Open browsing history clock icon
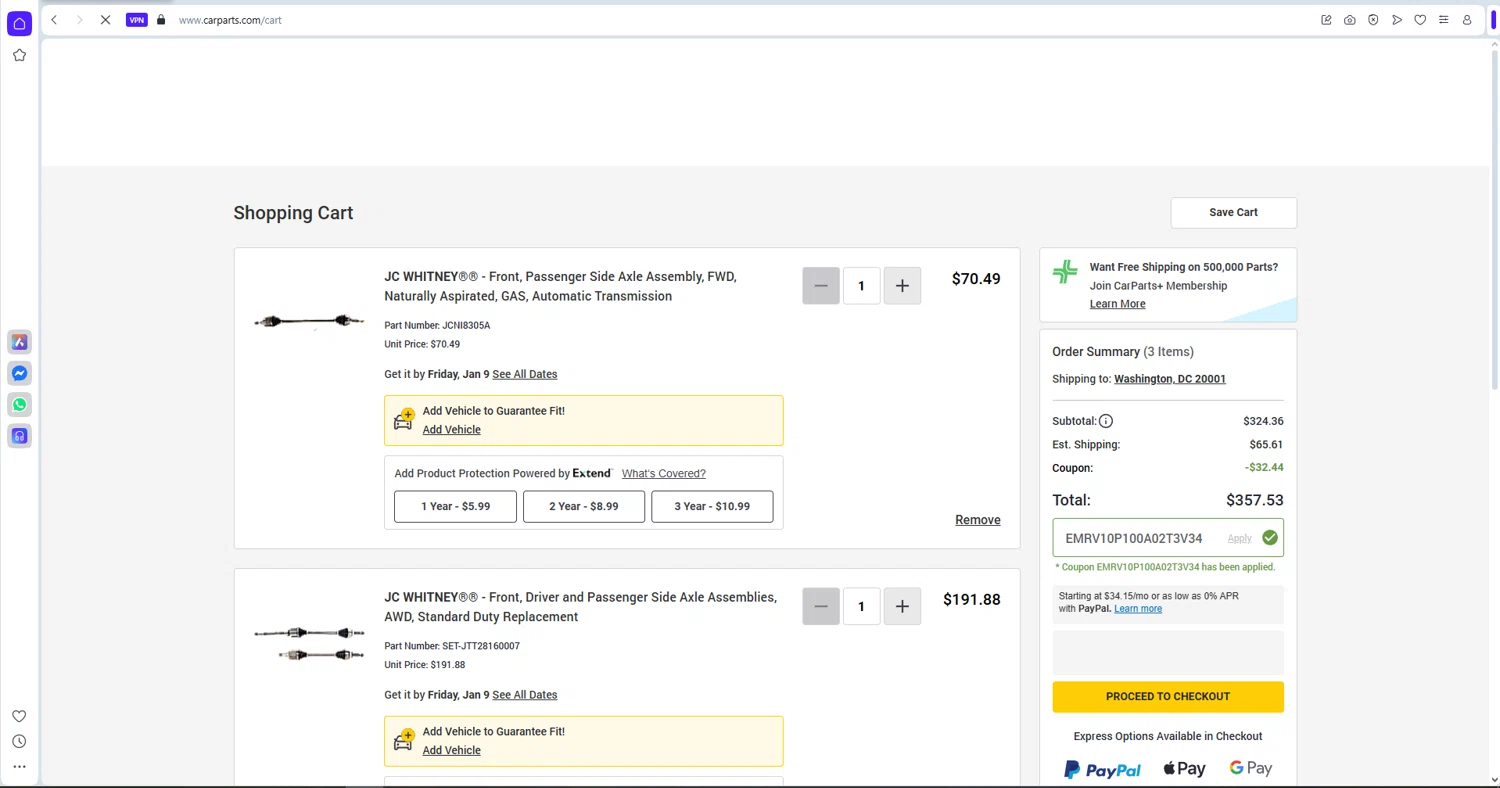Viewport: 1500px width, 788px height. click(x=19, y=742)
